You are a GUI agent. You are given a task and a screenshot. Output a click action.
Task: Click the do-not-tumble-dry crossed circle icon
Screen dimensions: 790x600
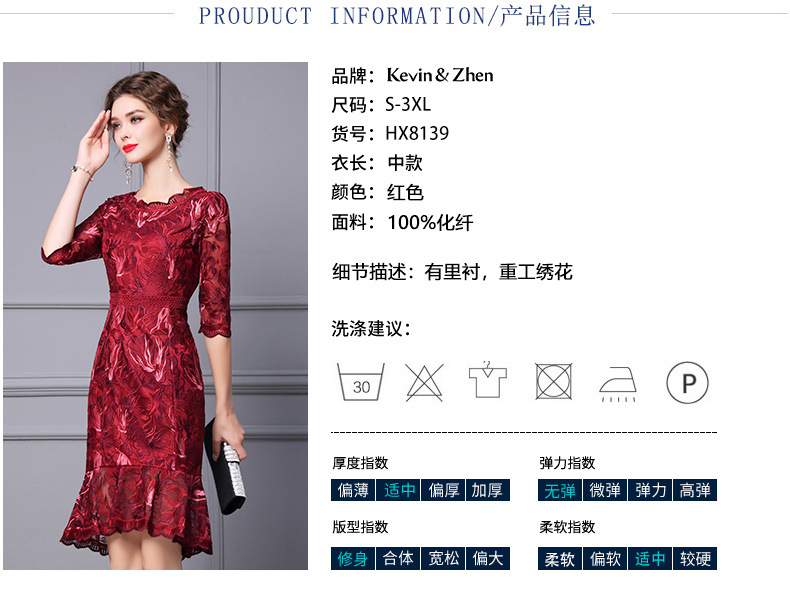tap(553, 381)
